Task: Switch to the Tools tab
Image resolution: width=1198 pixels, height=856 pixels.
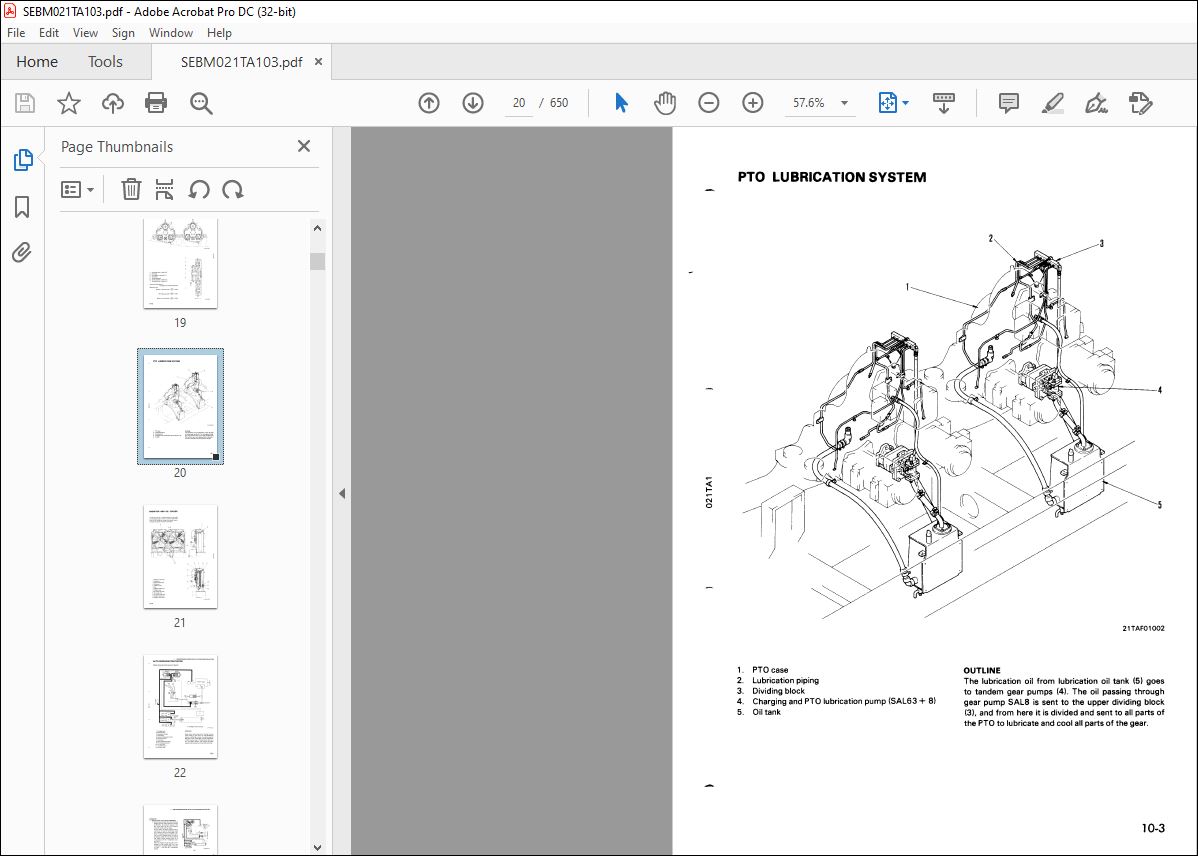Action: click(x=105, y=62)
